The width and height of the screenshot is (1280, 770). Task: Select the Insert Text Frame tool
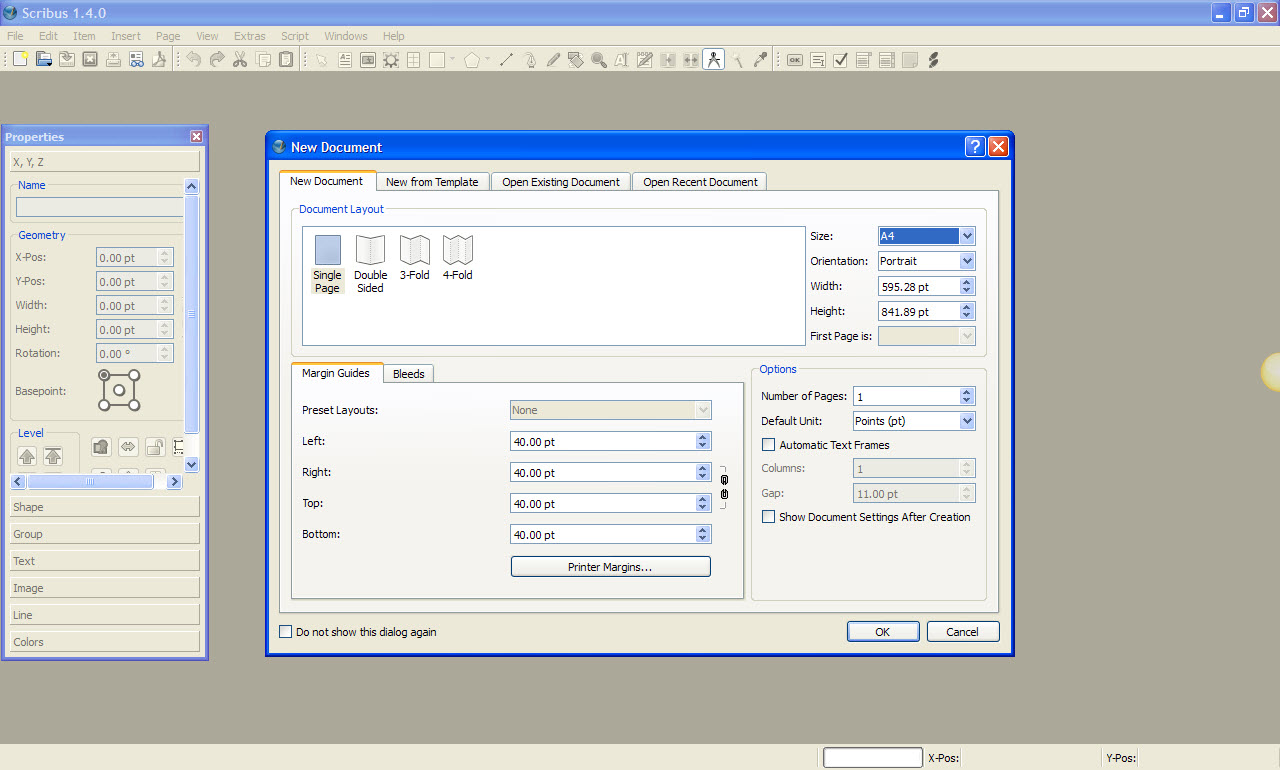click(345, 59)
